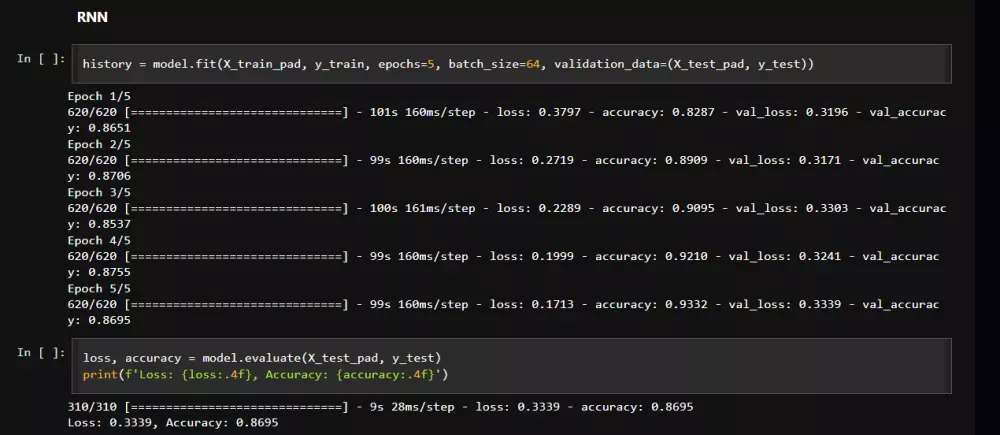Click the progress line with loss: 0.2719
Viewport: 1000px width, 435px height.
point(503,160)
